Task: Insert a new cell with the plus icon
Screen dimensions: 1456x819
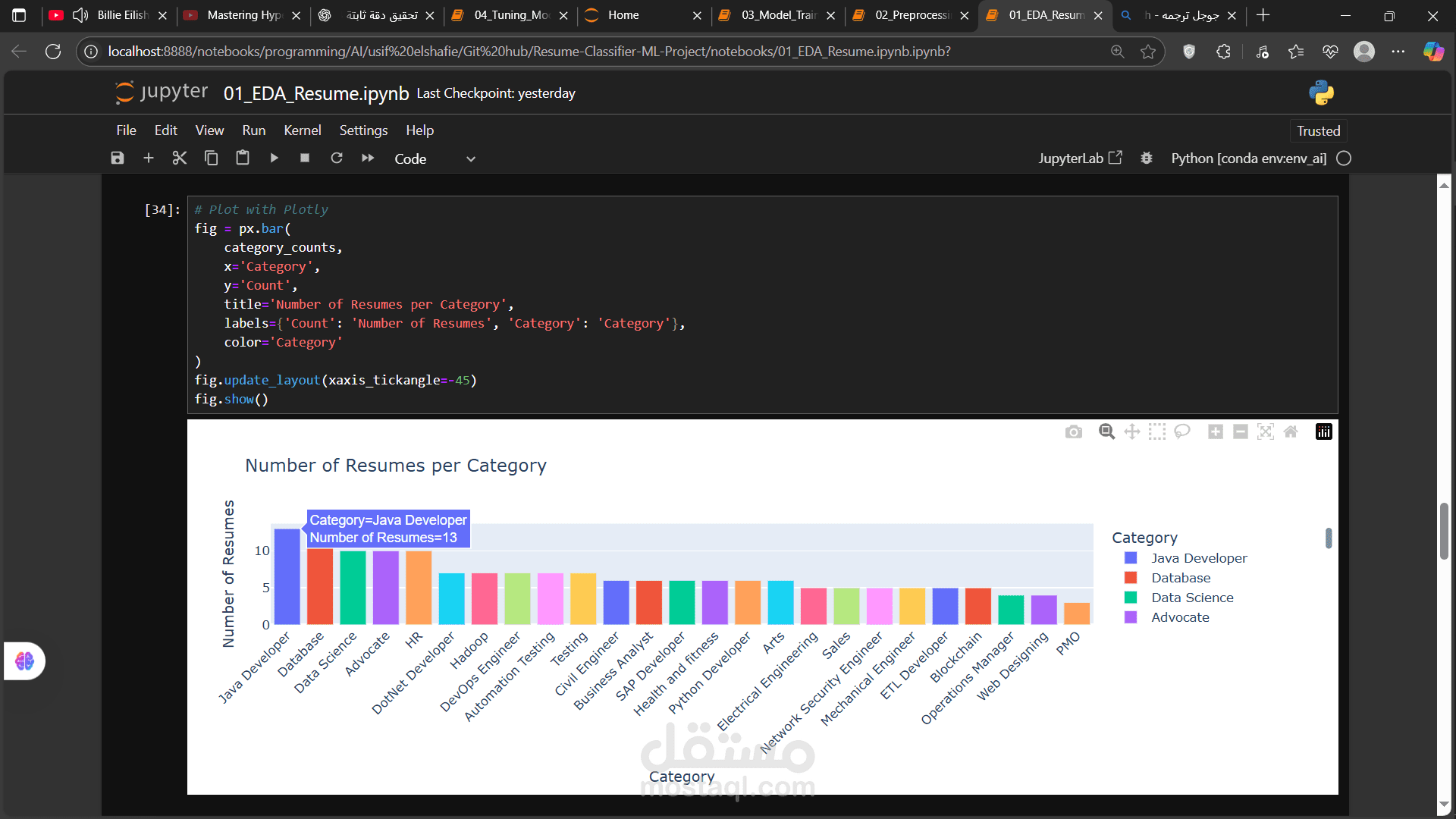Action: pos(149,158)
